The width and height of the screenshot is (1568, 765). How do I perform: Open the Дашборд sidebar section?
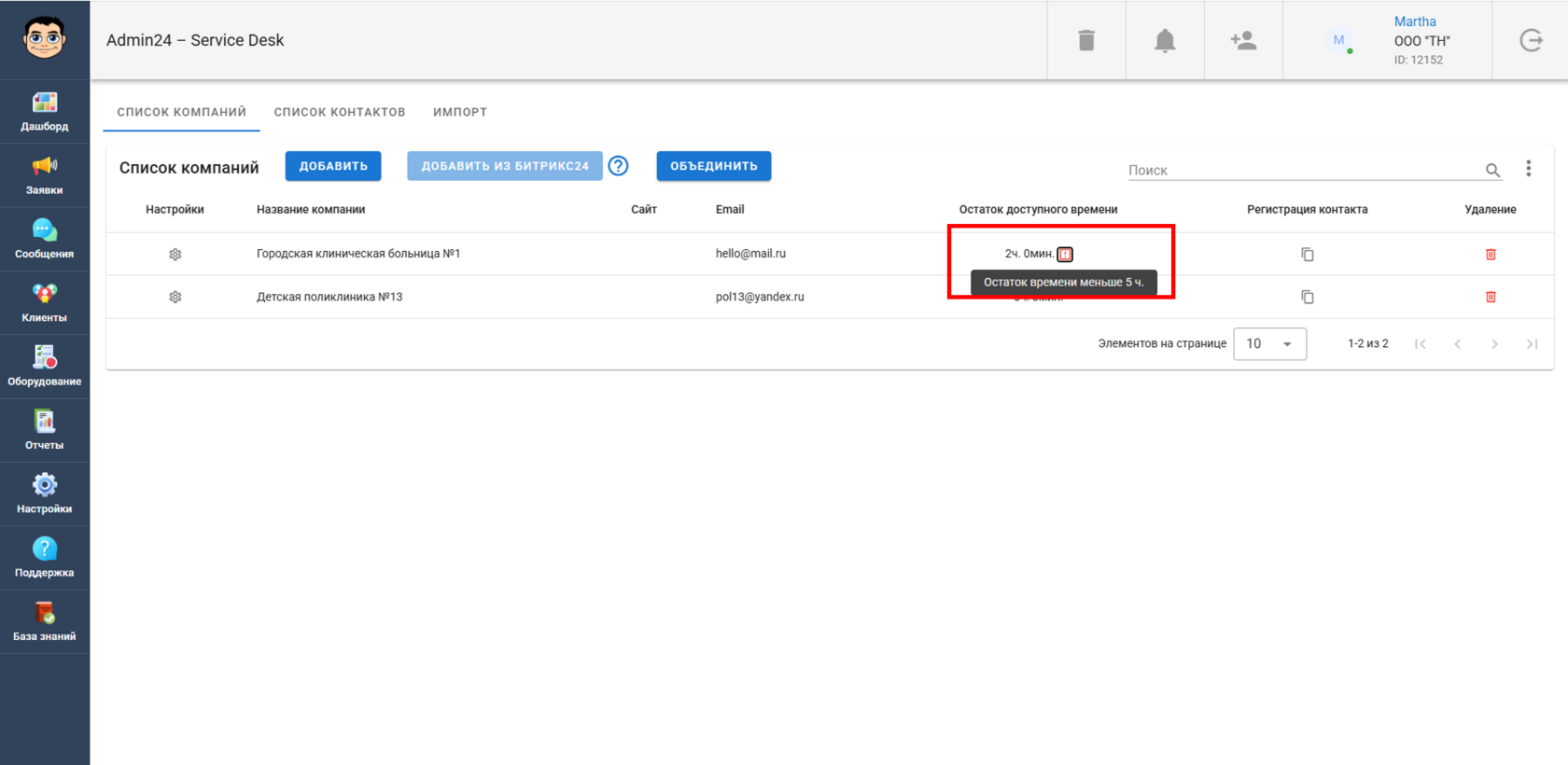tap(45, 111)
